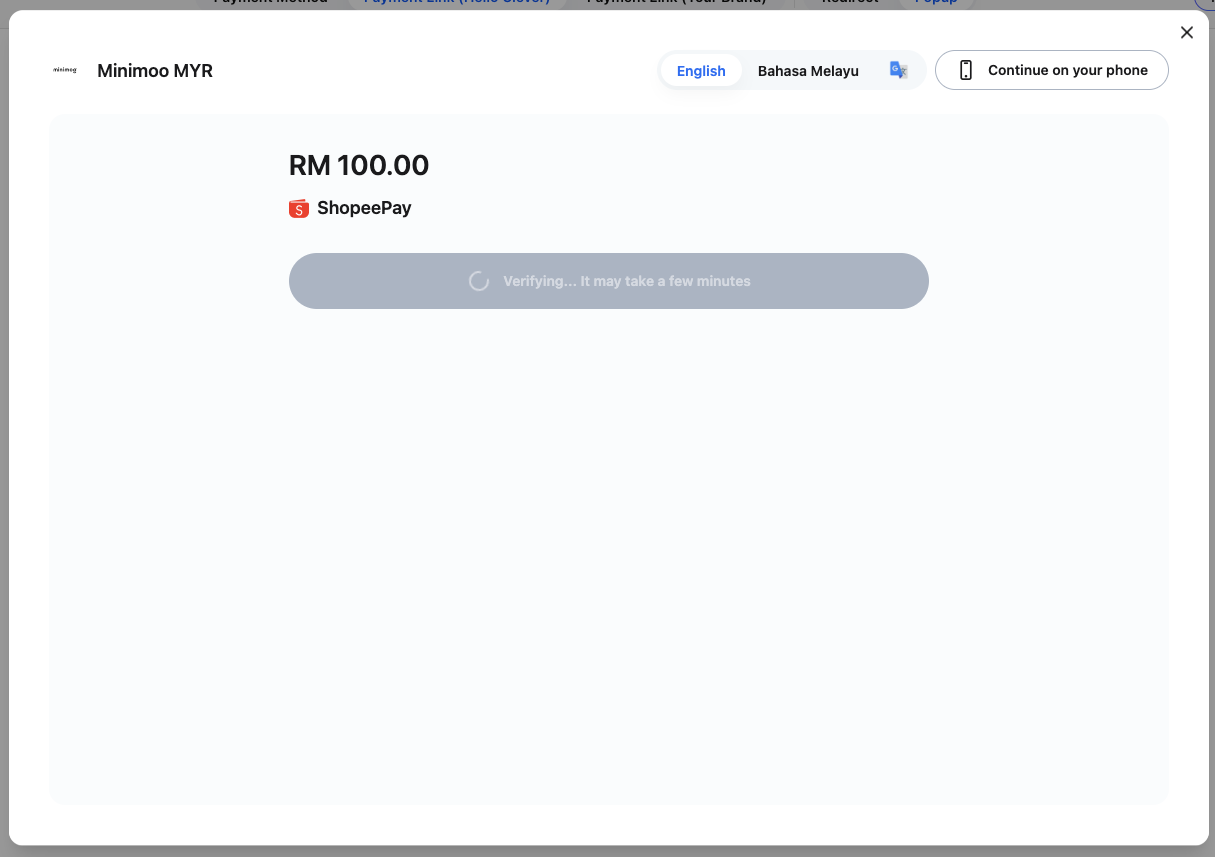Click the RM 100.00 amount text
The width and height of the screenshot is (1215, 857).
358,165
